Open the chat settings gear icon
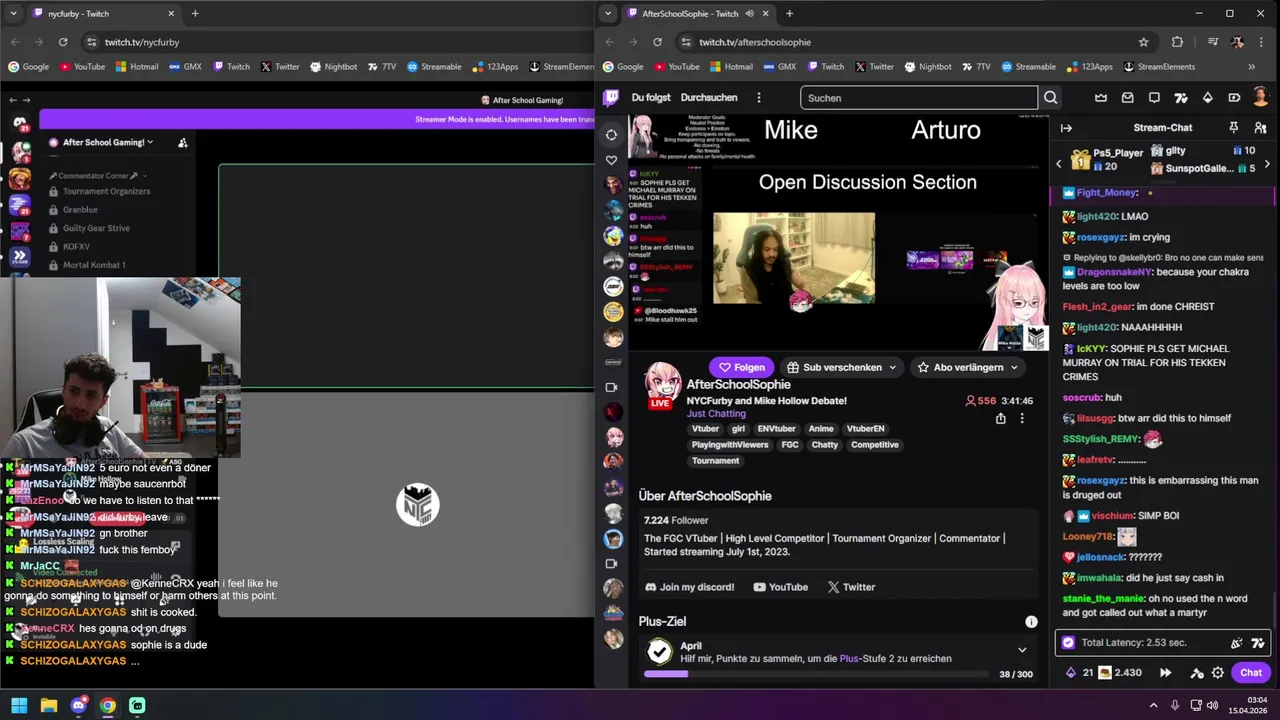The width and height of the screenshot is (1280, 720). (1218, 673)
